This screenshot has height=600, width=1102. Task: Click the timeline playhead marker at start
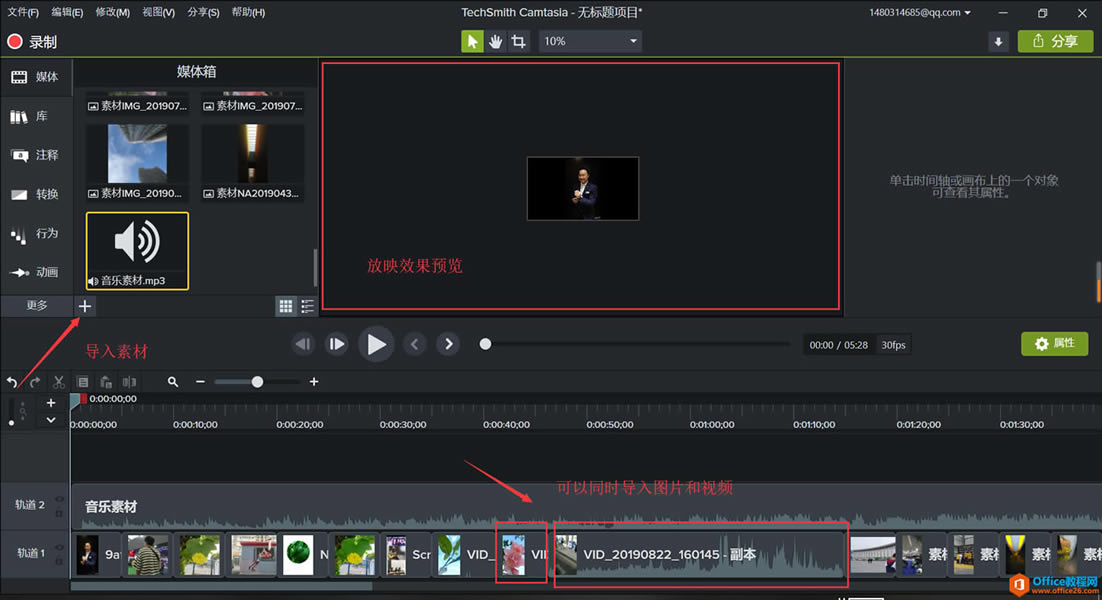77,400
